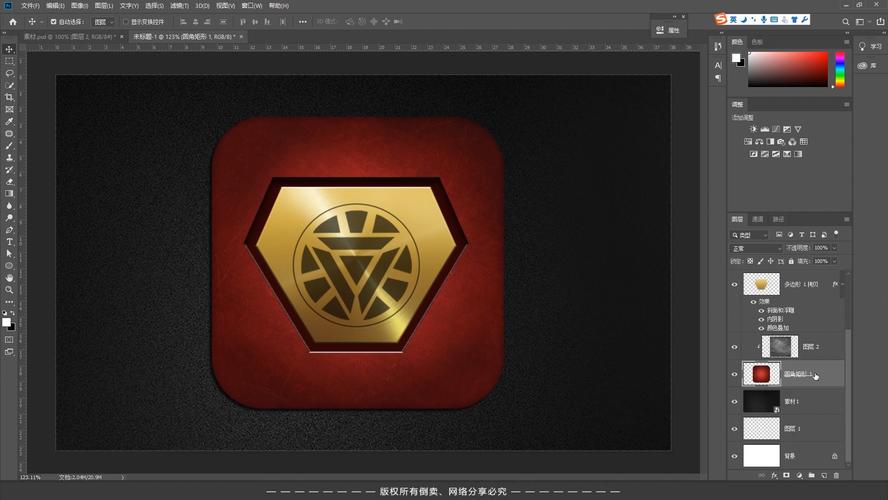
Task: Select the Rectangular Marquee tool
Action: coord(9,61)
